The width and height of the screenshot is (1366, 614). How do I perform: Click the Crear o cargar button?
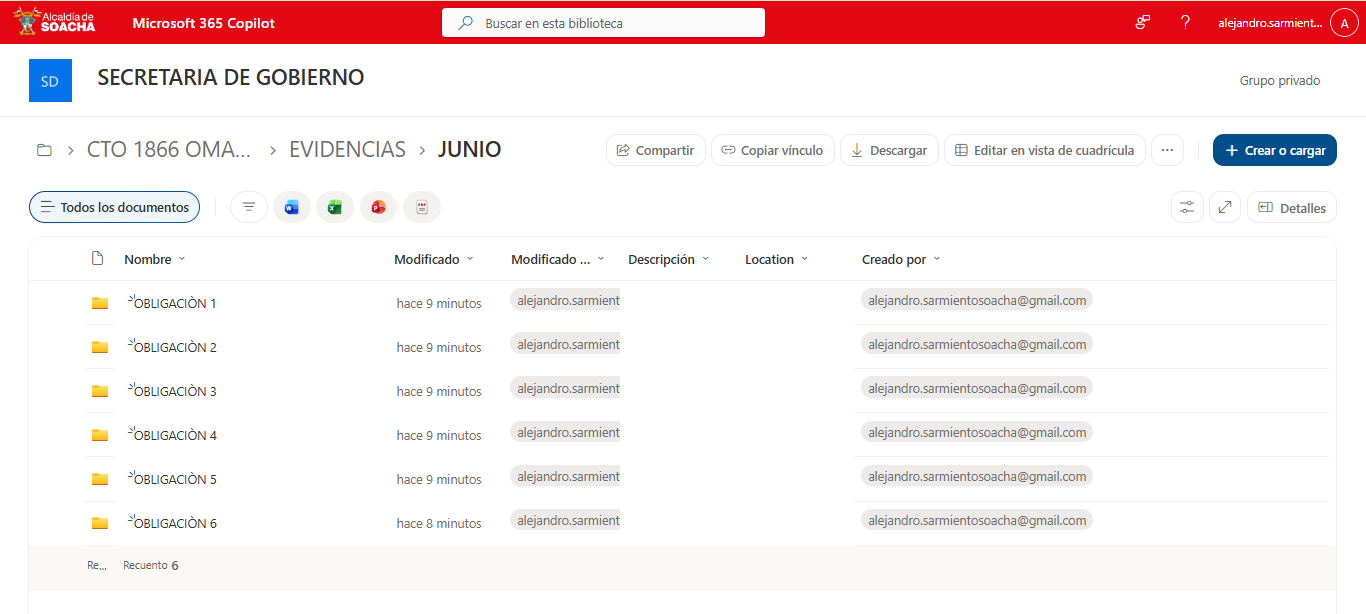pos(1275,150)
